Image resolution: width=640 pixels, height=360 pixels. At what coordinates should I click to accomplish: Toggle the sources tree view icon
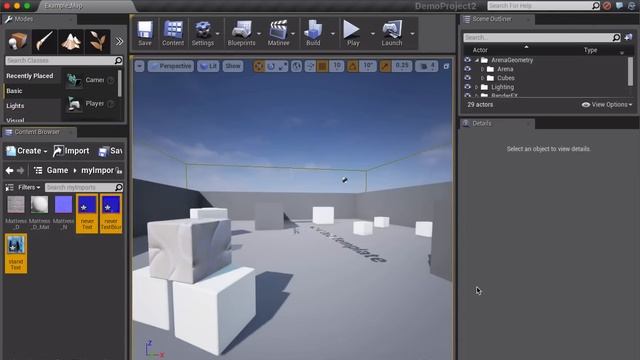[x=38, y=171]
